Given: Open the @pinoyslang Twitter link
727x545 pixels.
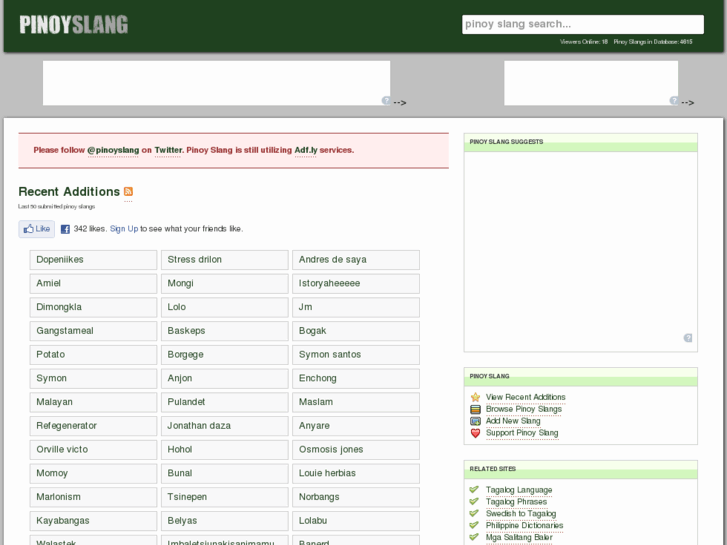Looking at the screenshot, I should (113, 150).
